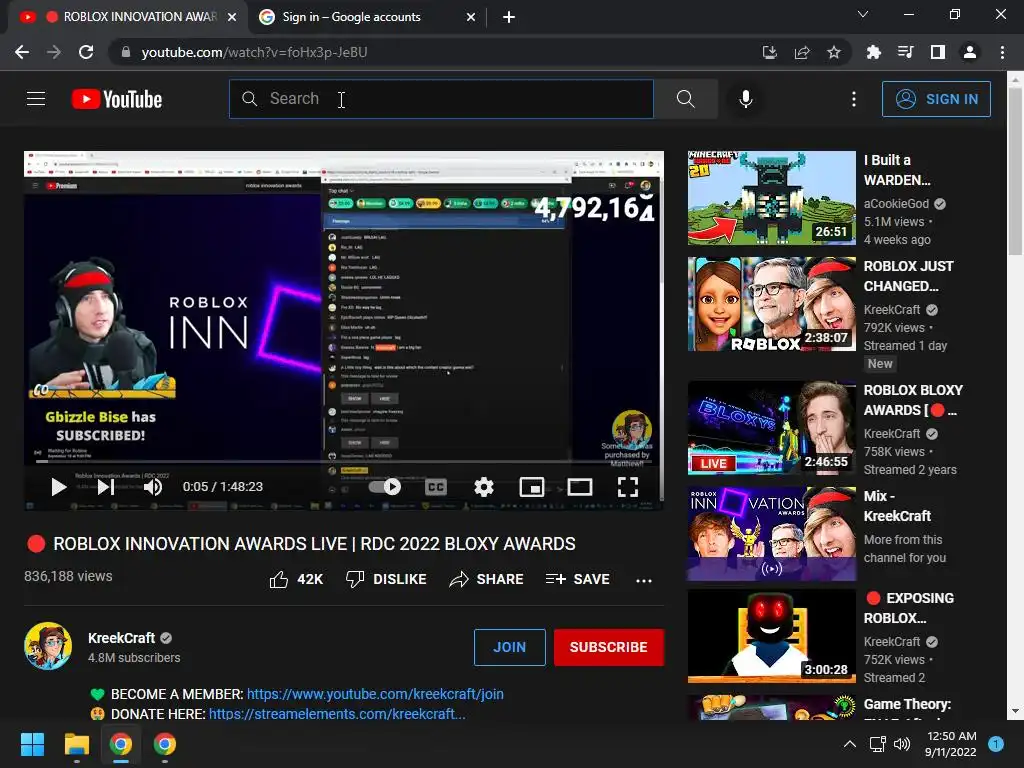Click the search magnifier button
Viewport: 1024px width, 768px height.
686,99
